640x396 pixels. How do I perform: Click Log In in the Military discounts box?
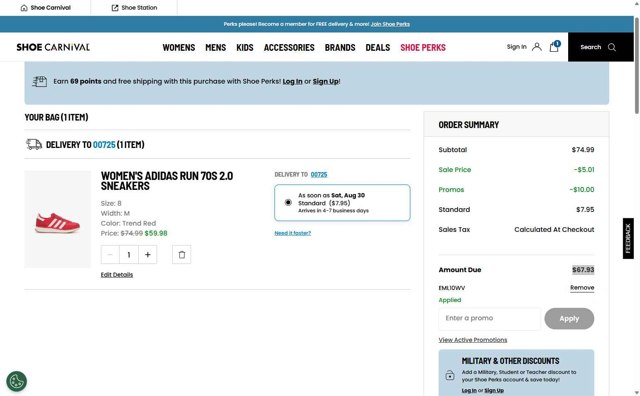[x=469, y=391]
